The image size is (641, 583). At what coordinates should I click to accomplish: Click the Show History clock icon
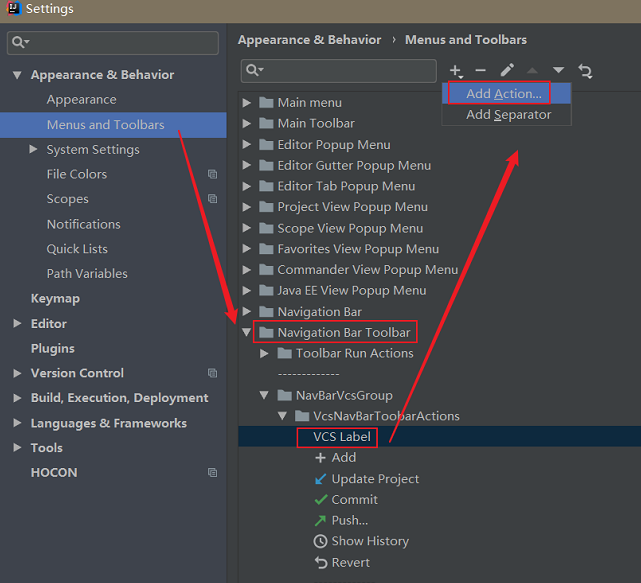click(x=320, y=541)
